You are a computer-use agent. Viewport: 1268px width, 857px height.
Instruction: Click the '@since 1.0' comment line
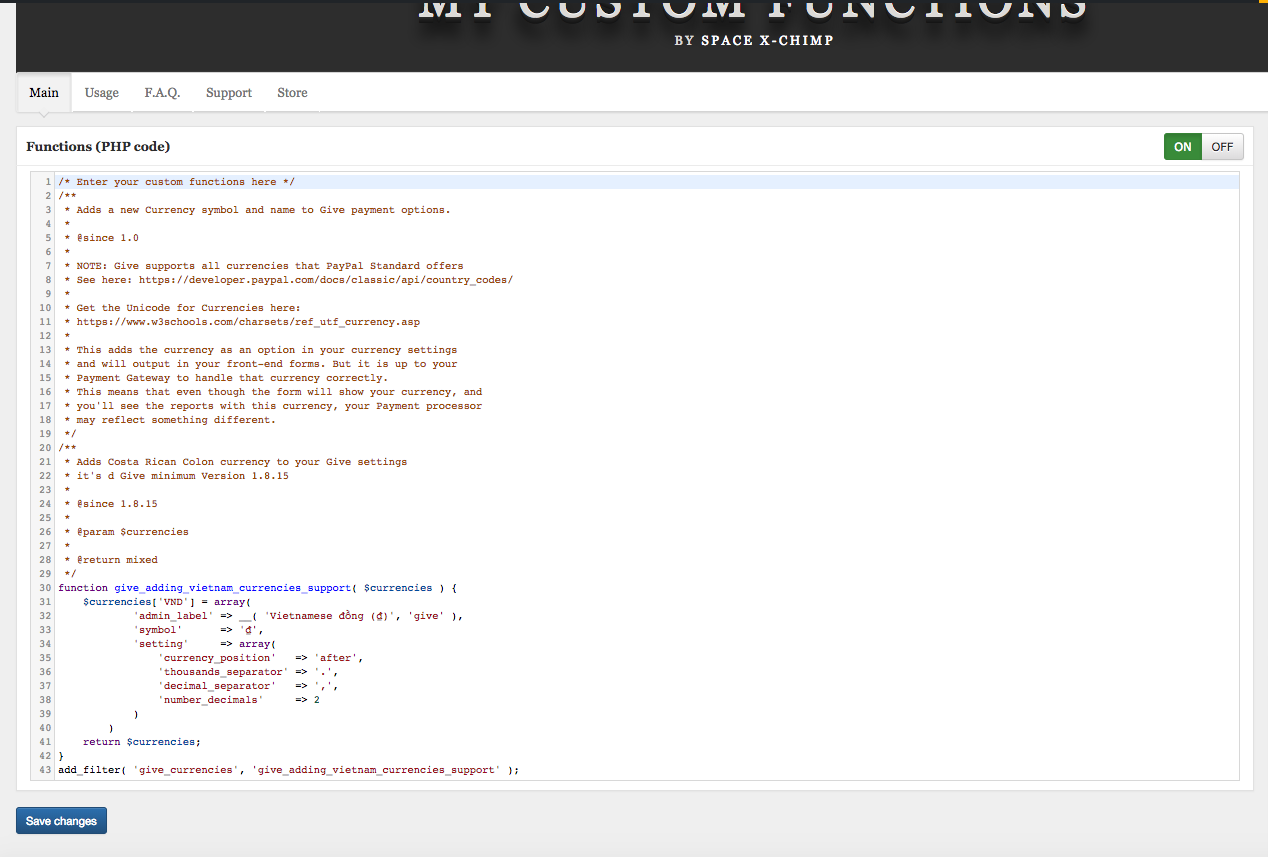101,238
